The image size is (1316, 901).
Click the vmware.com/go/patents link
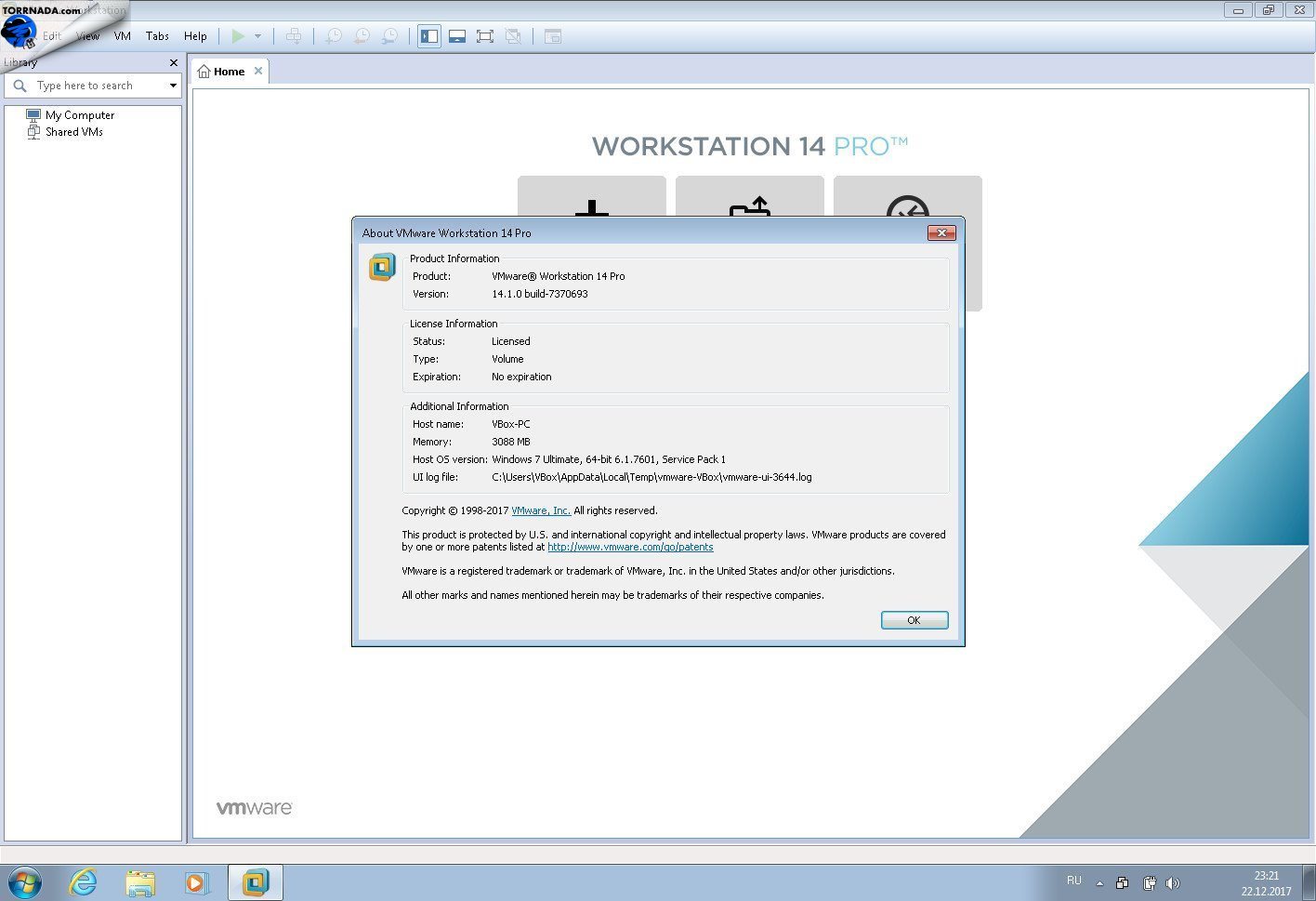click(x=630, y=547)
